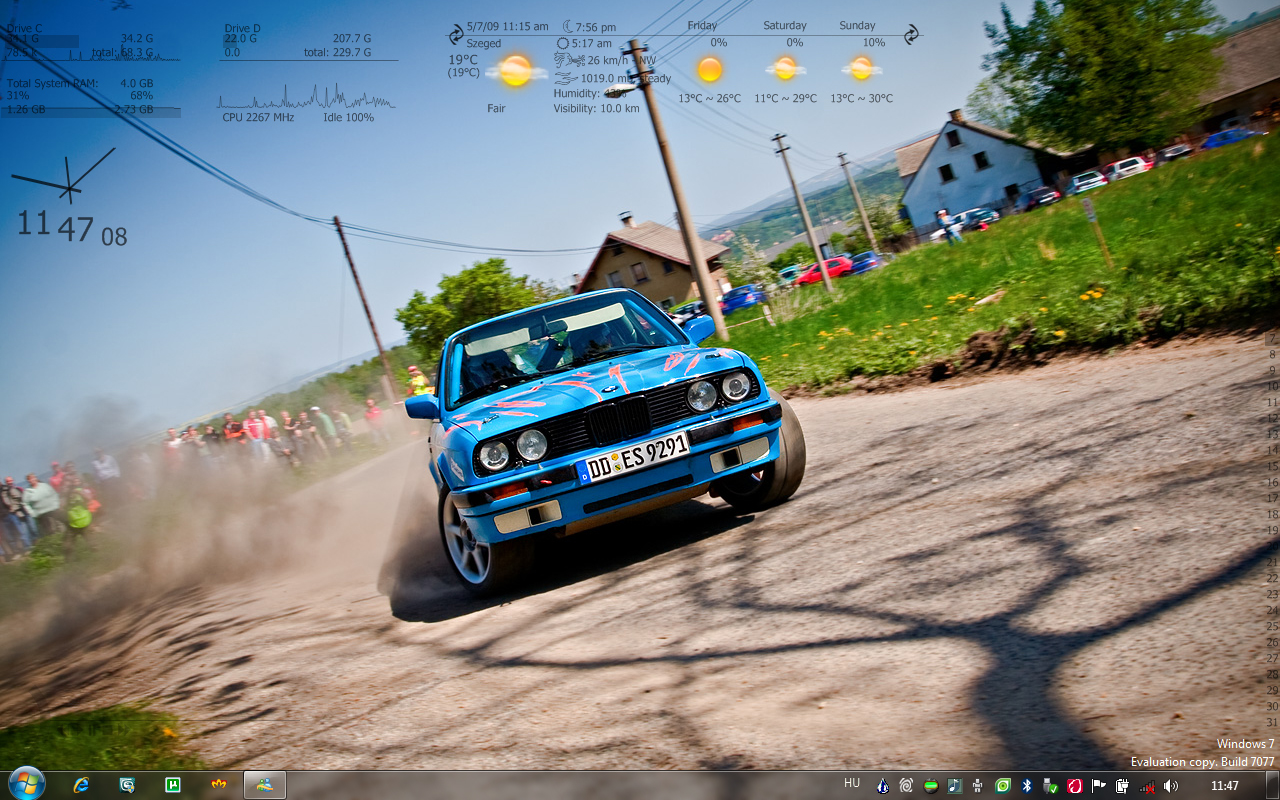This screenshot has height=800, width=1280.
Task: Click the 'CPU 2267 MHz' text
Action: (258, 117)
